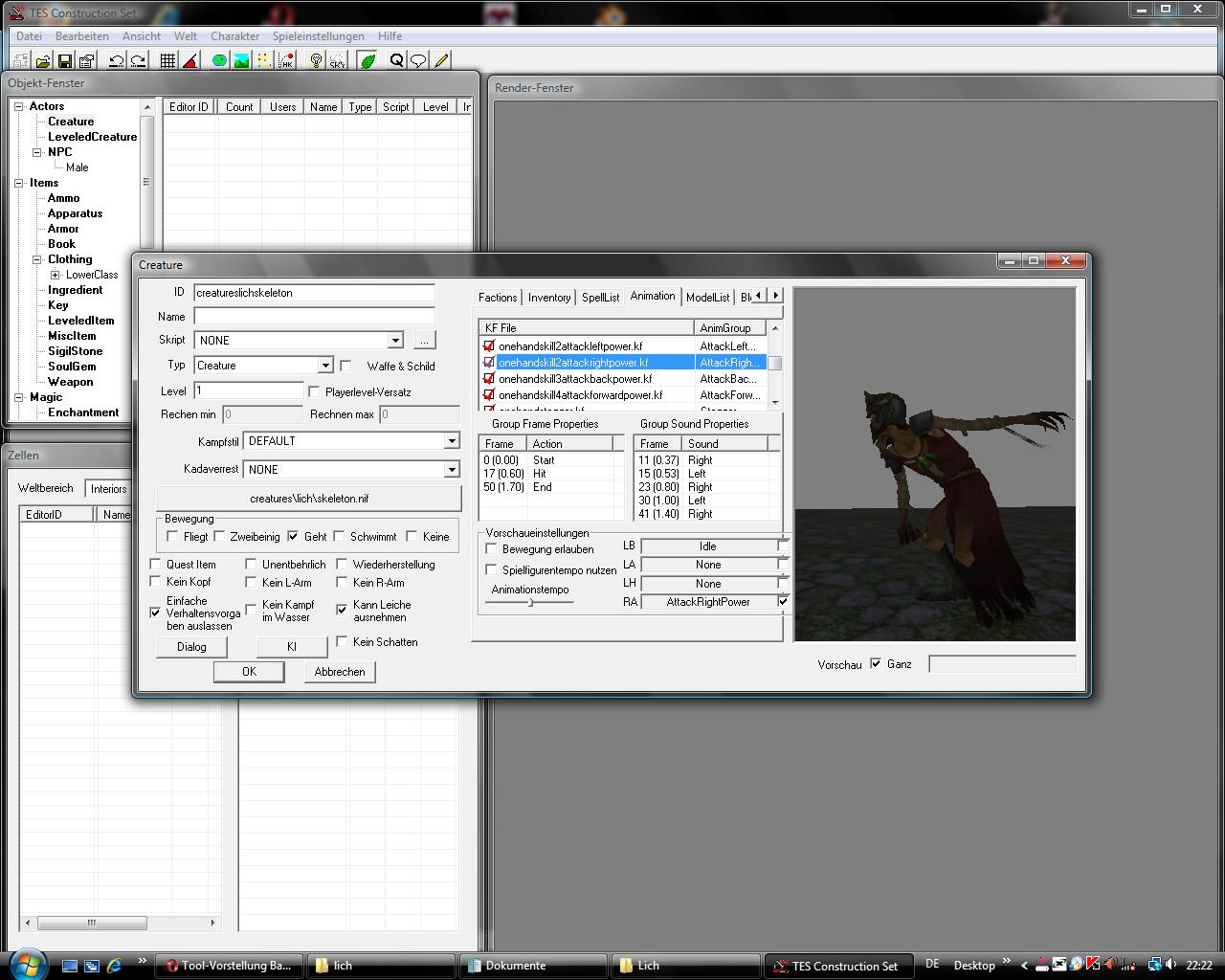Click the Animationstempo slider
The image size is (1225, 980).
point(531,602)
